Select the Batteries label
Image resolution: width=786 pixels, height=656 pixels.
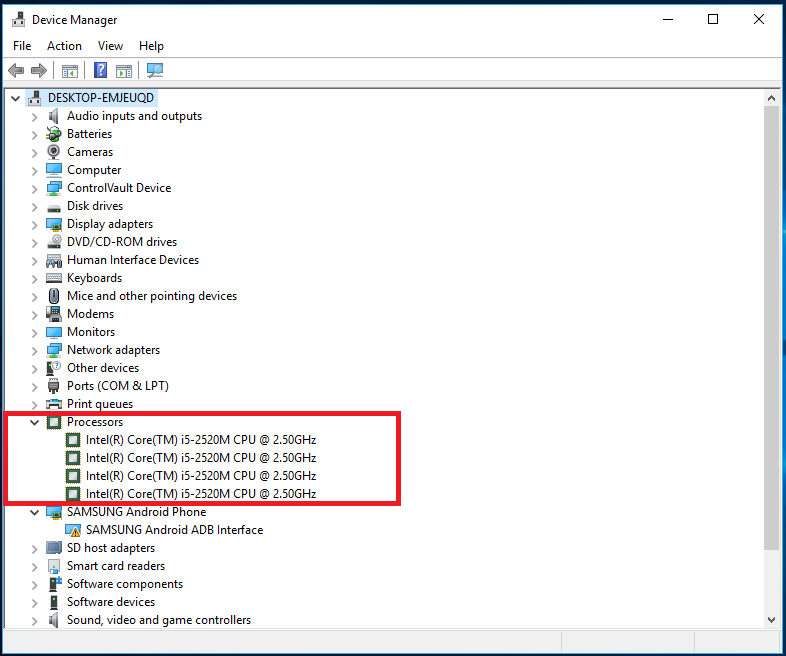point(89,134)
